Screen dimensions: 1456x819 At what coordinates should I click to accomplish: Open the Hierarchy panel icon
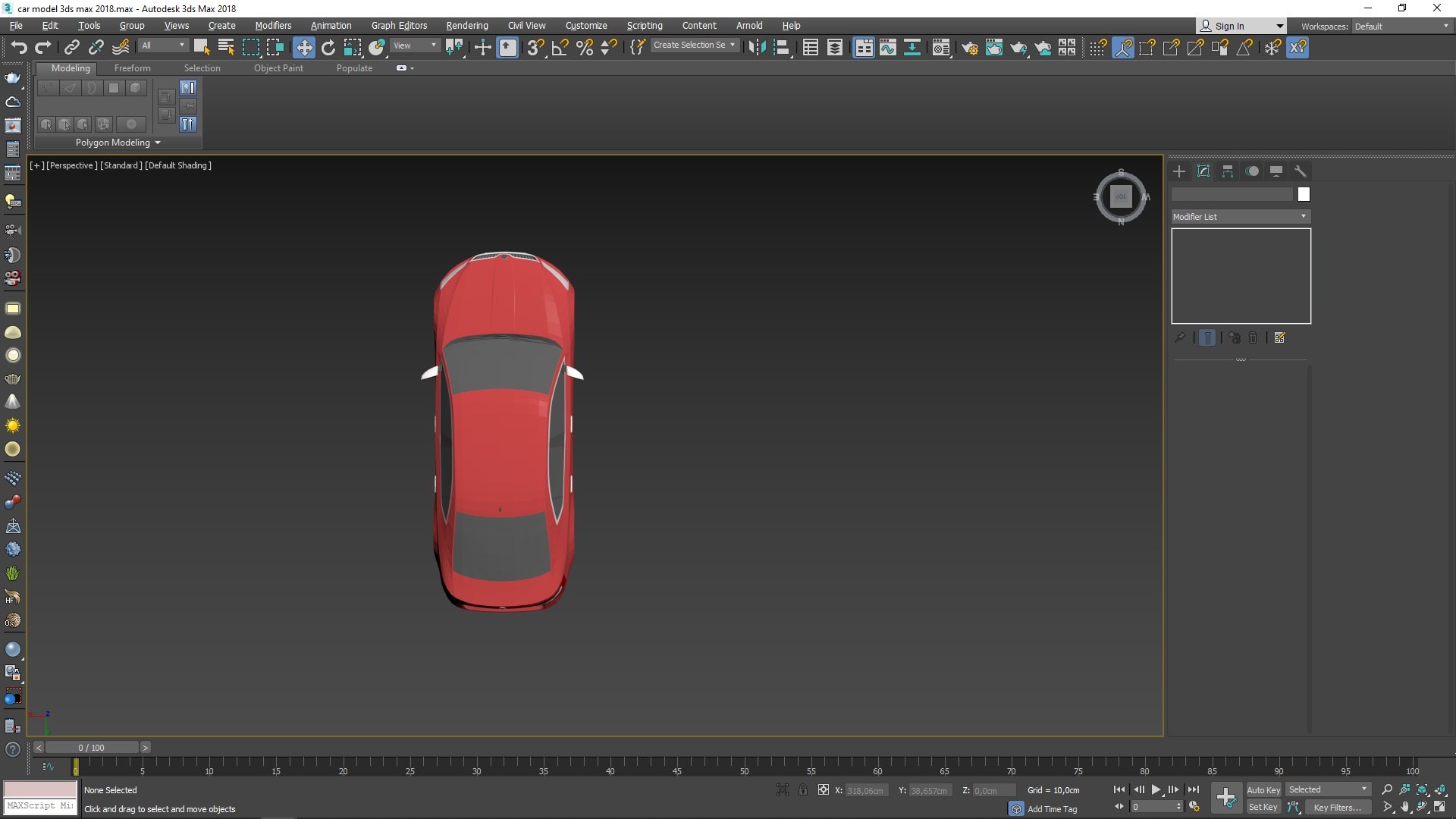point(1228,171)
